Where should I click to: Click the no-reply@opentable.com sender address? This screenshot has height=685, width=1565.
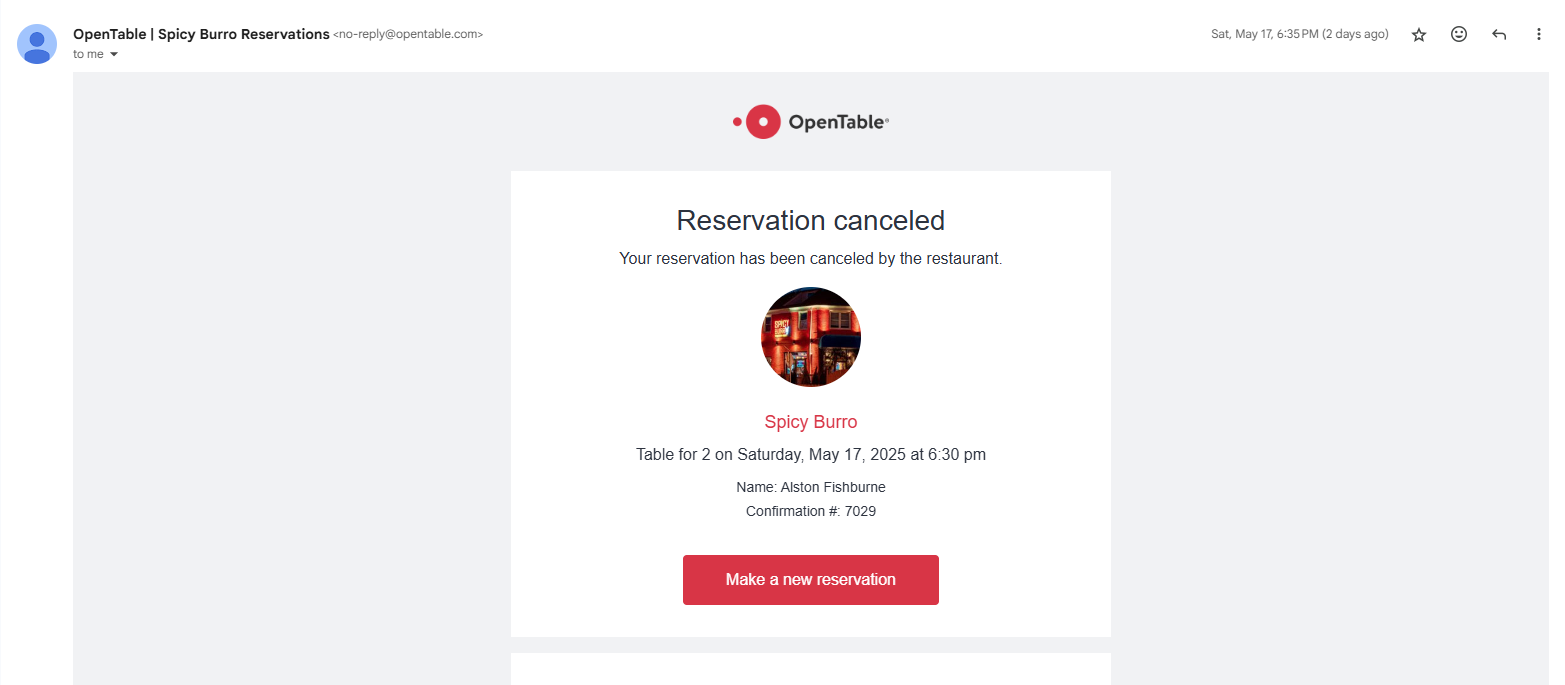click(x=408, y=34)
